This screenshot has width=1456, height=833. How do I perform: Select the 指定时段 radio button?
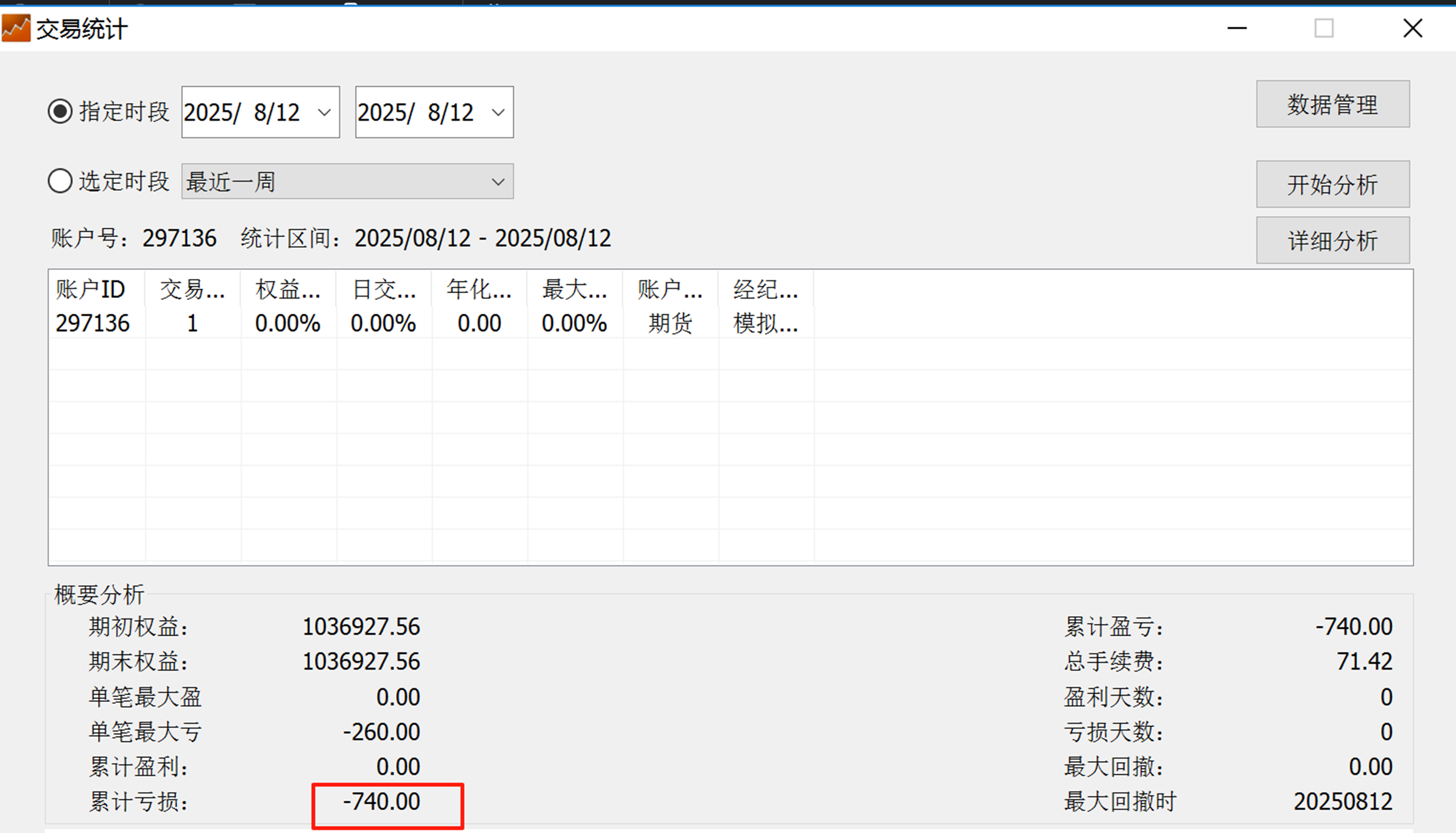tap(60, 112)
